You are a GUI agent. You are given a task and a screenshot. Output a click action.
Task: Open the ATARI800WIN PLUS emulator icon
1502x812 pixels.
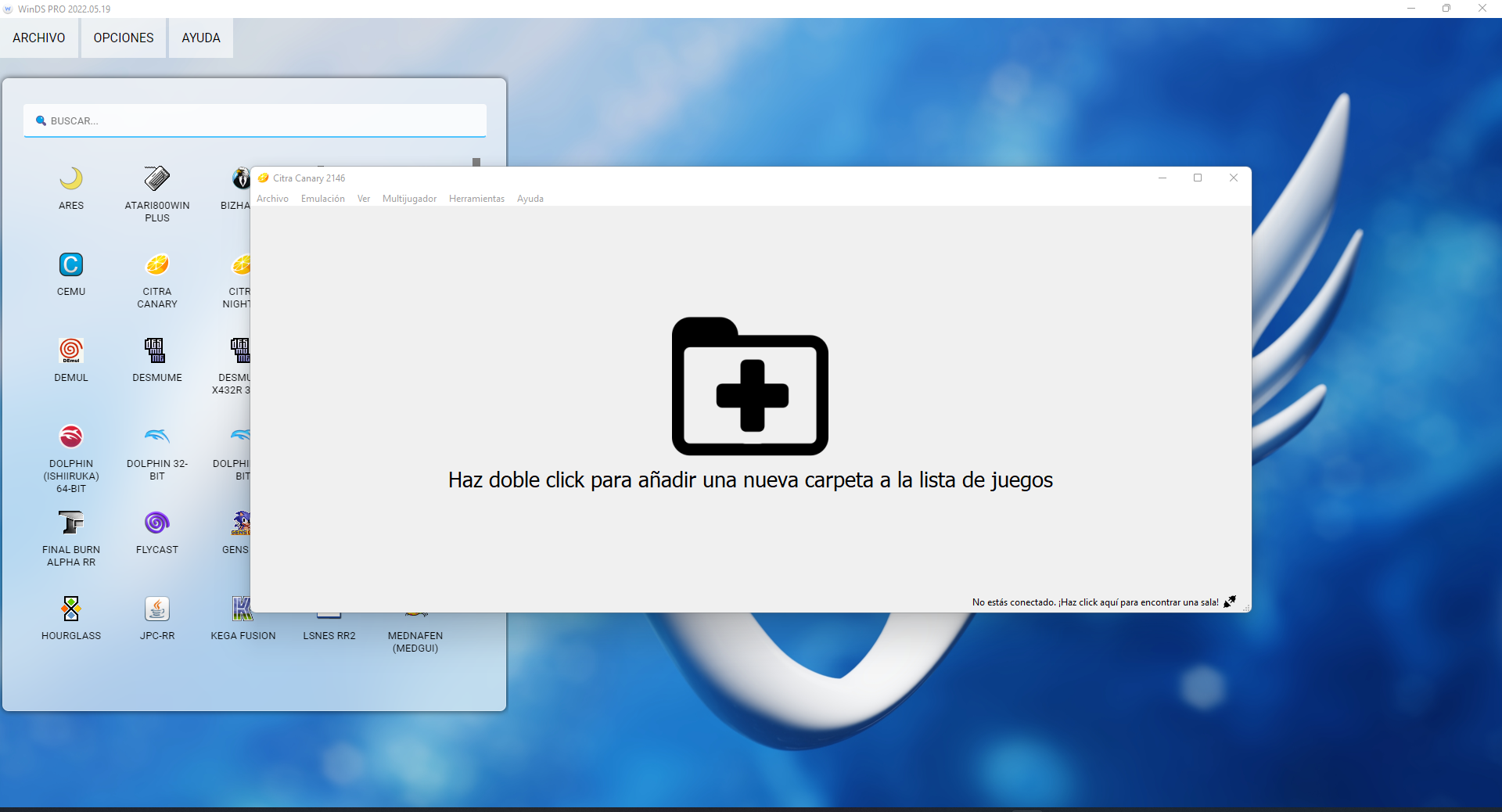[157, 178]
